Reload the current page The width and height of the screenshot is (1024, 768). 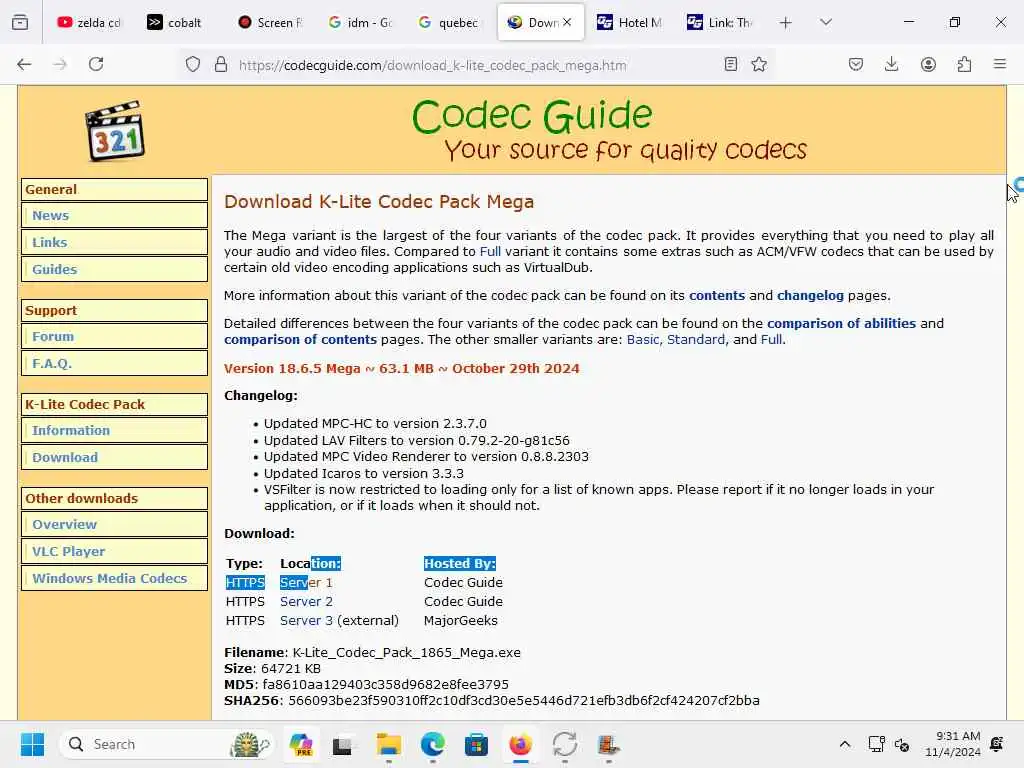(96, 64)
